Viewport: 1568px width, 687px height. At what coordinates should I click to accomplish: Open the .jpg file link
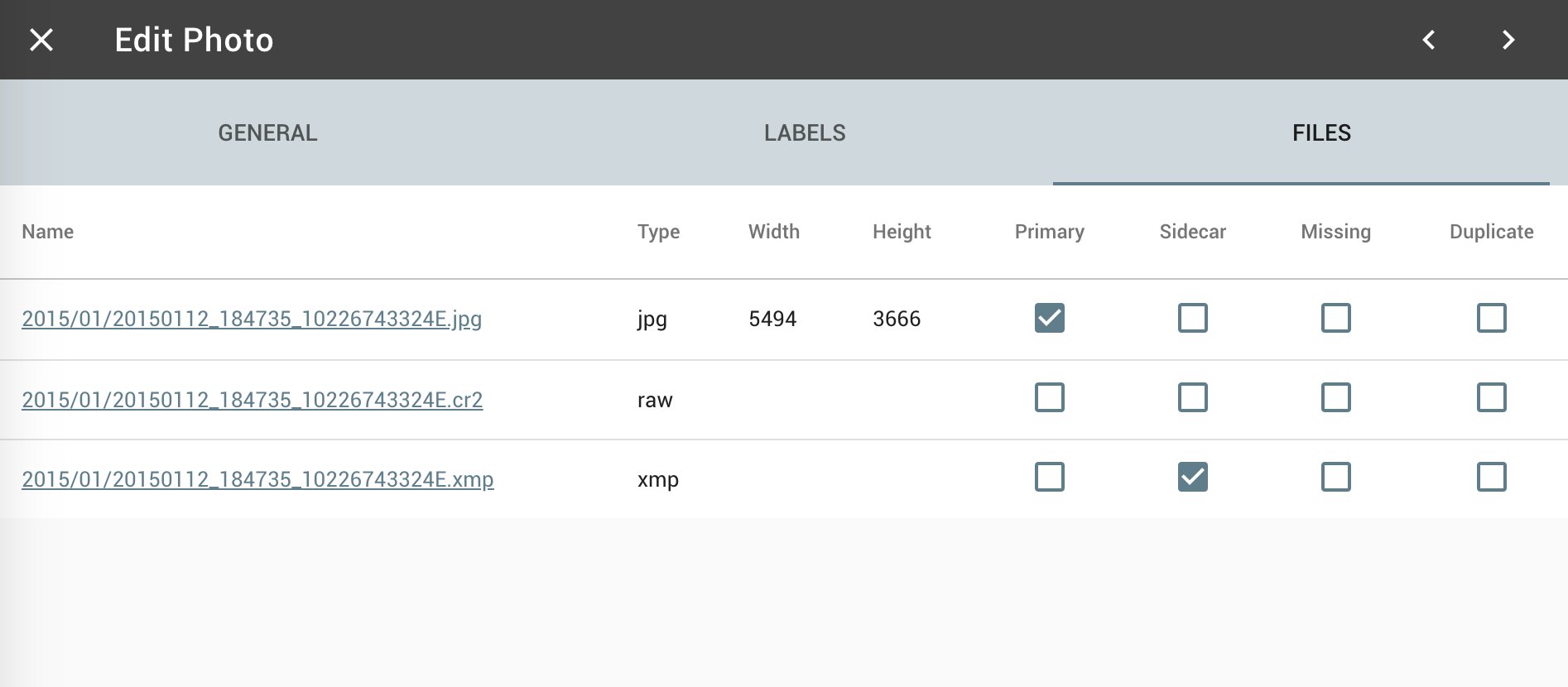[252, 319]
